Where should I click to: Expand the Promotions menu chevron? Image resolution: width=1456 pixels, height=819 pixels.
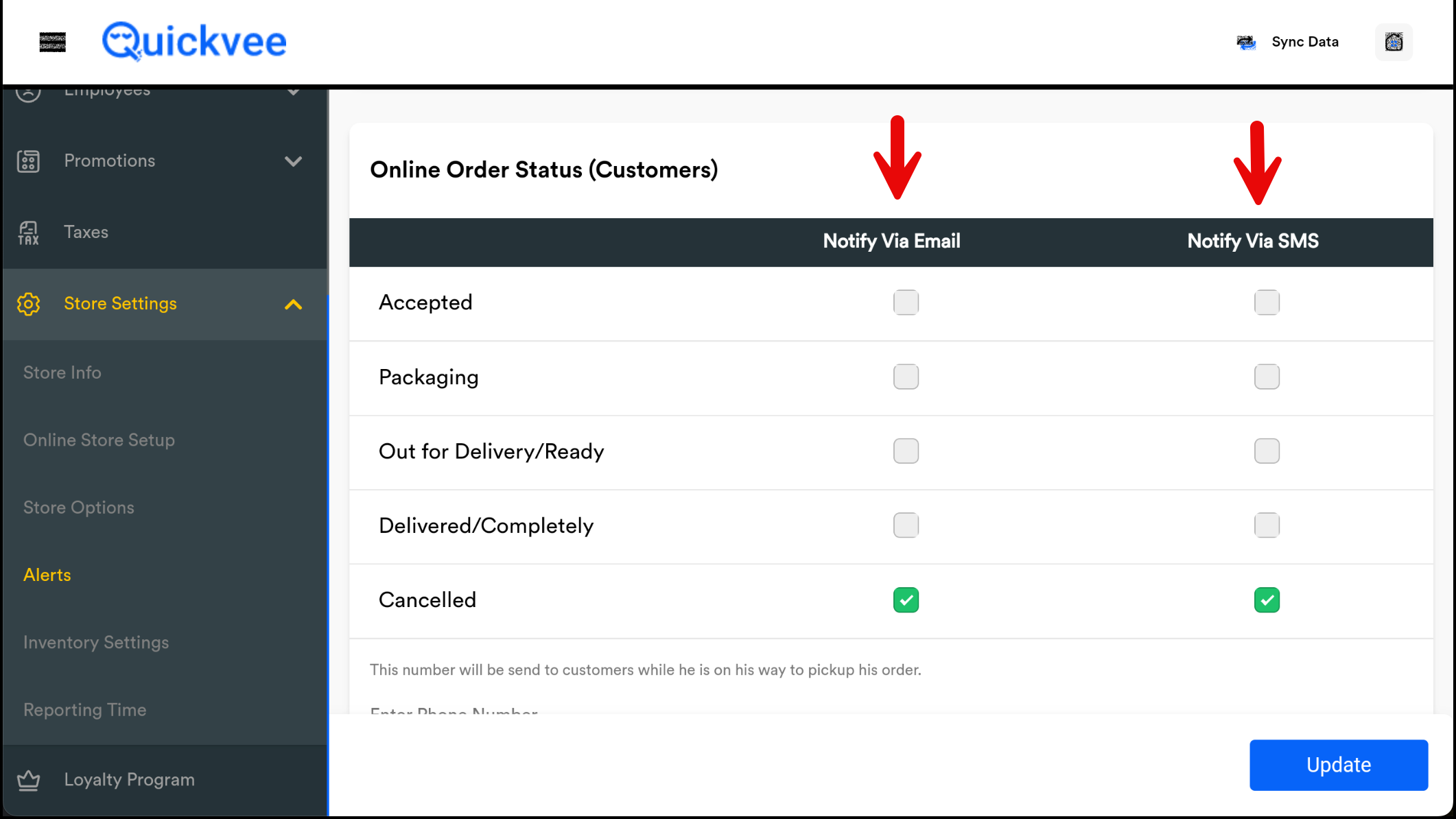(x=293, y=161)
